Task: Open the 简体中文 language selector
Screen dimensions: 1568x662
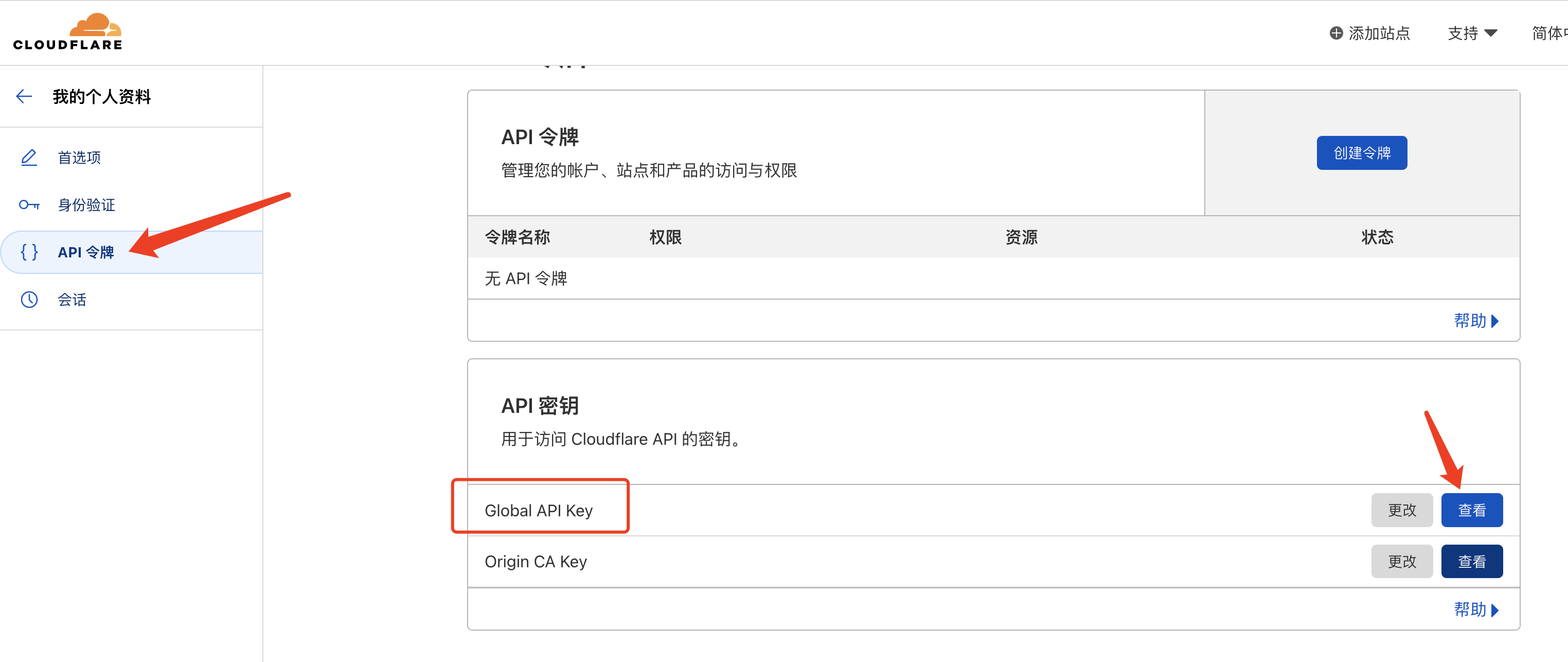Action: point(1549,33)
